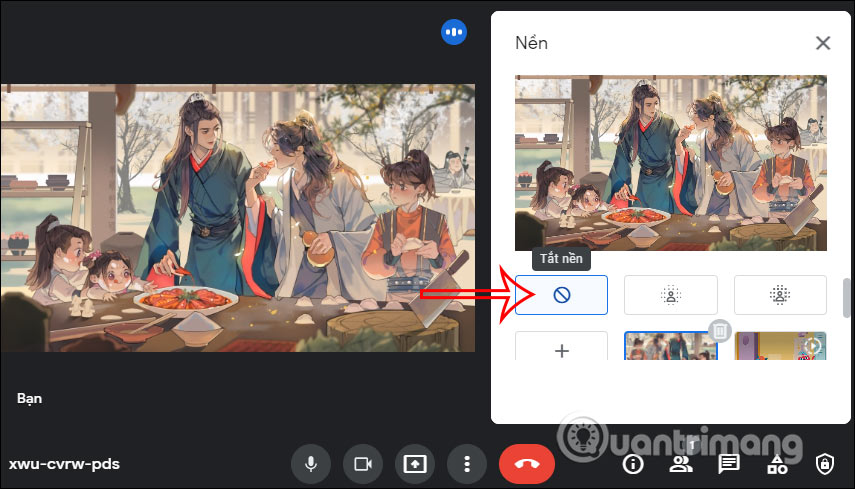Select the animated classroom background thumbnail
This screenshot has width=855, height=489.
click(780, 346)
